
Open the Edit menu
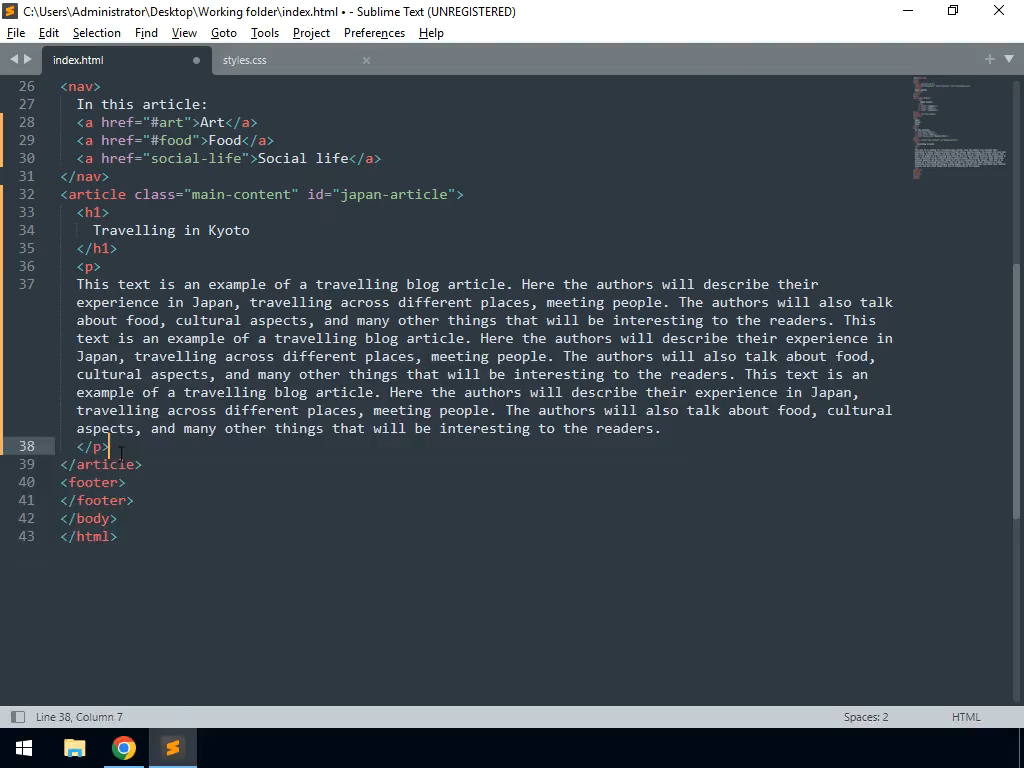pos(48,33)
